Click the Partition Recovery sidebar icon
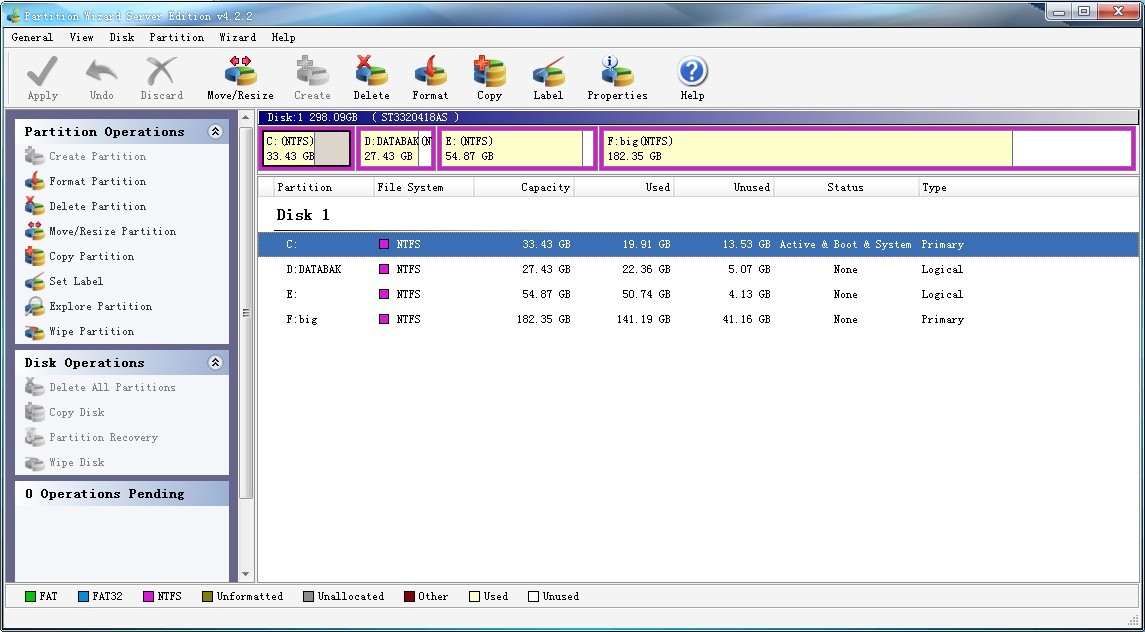 (34, 437)
